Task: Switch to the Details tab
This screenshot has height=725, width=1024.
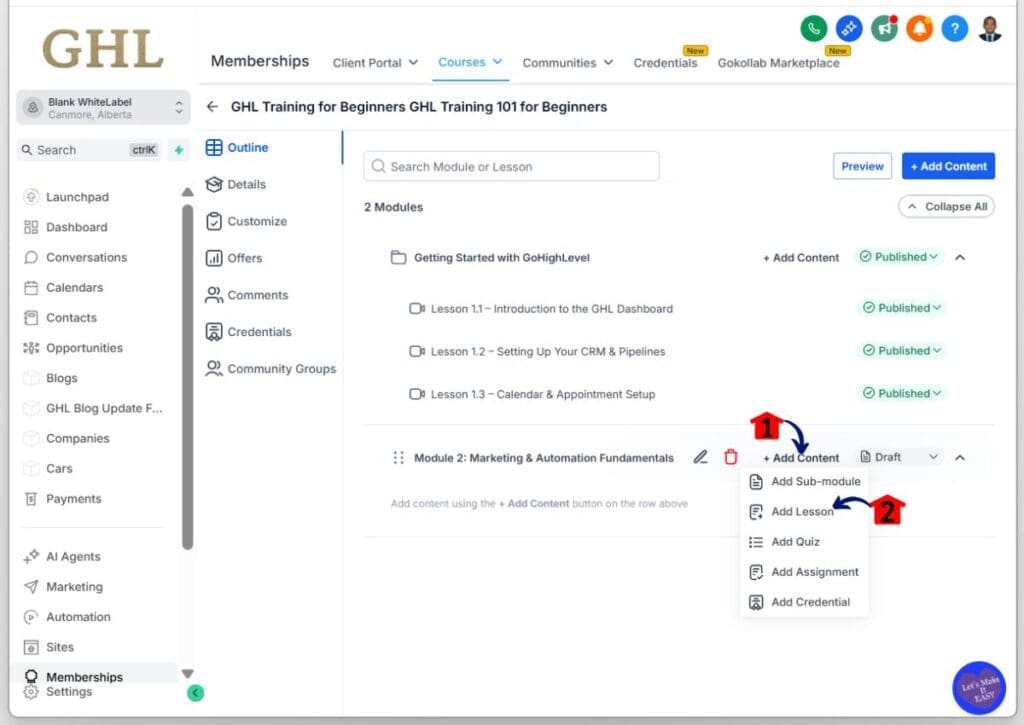Action: click(x=247, y=184)
